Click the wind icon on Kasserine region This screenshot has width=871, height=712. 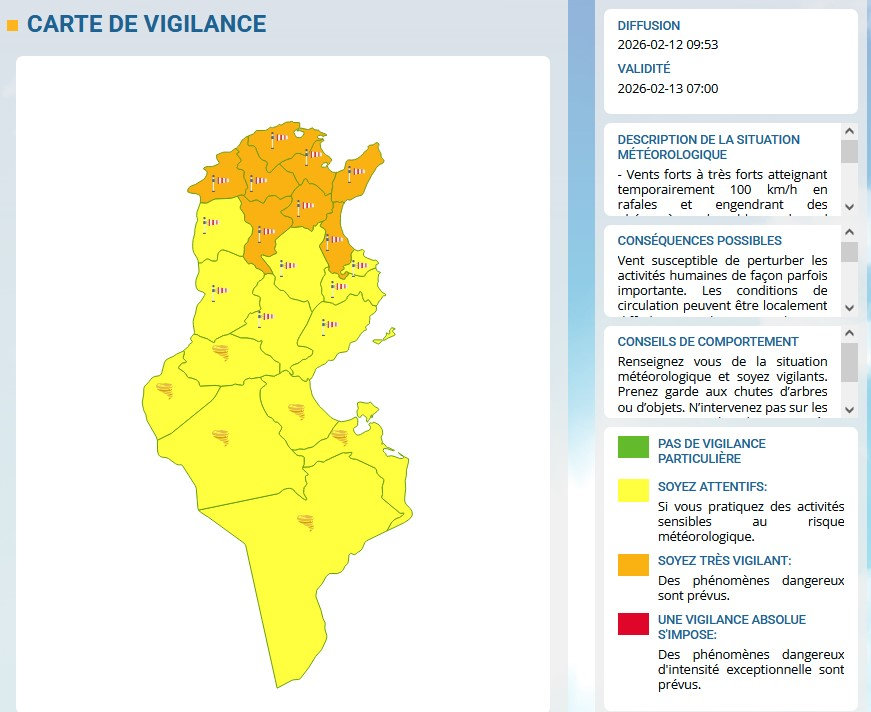(217, 291)
